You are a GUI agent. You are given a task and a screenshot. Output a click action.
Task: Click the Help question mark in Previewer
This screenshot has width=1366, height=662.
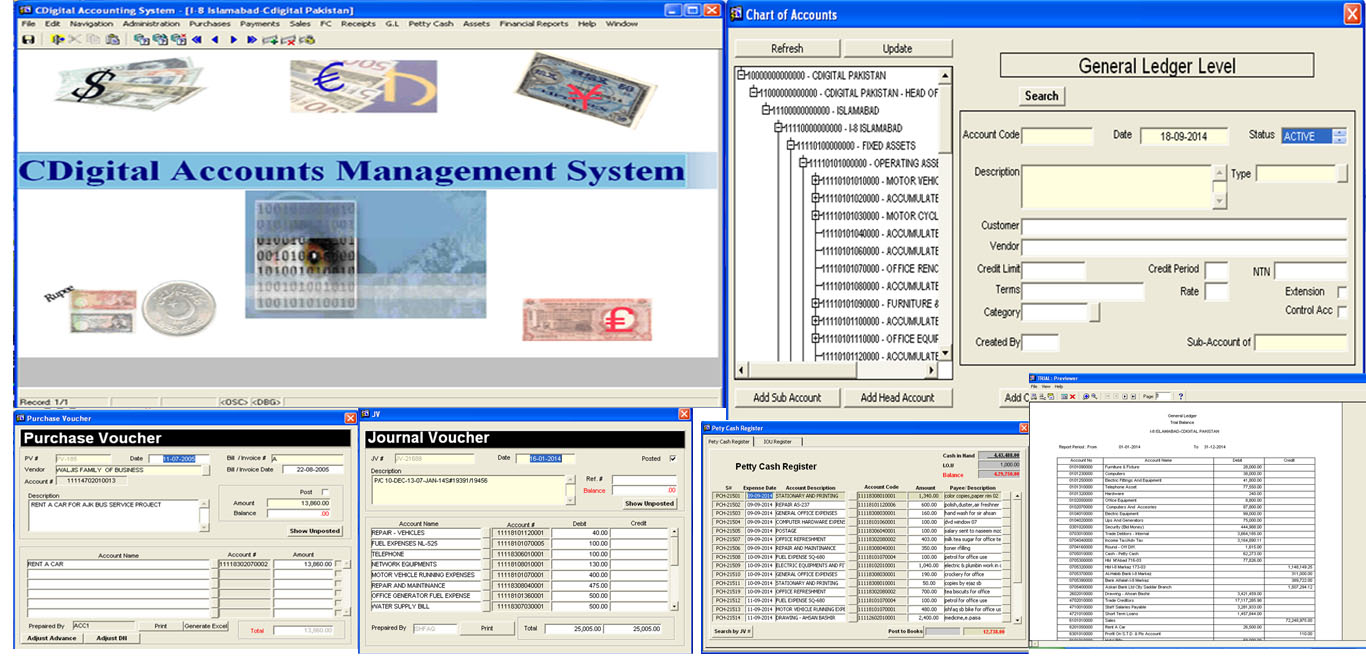1181,397
